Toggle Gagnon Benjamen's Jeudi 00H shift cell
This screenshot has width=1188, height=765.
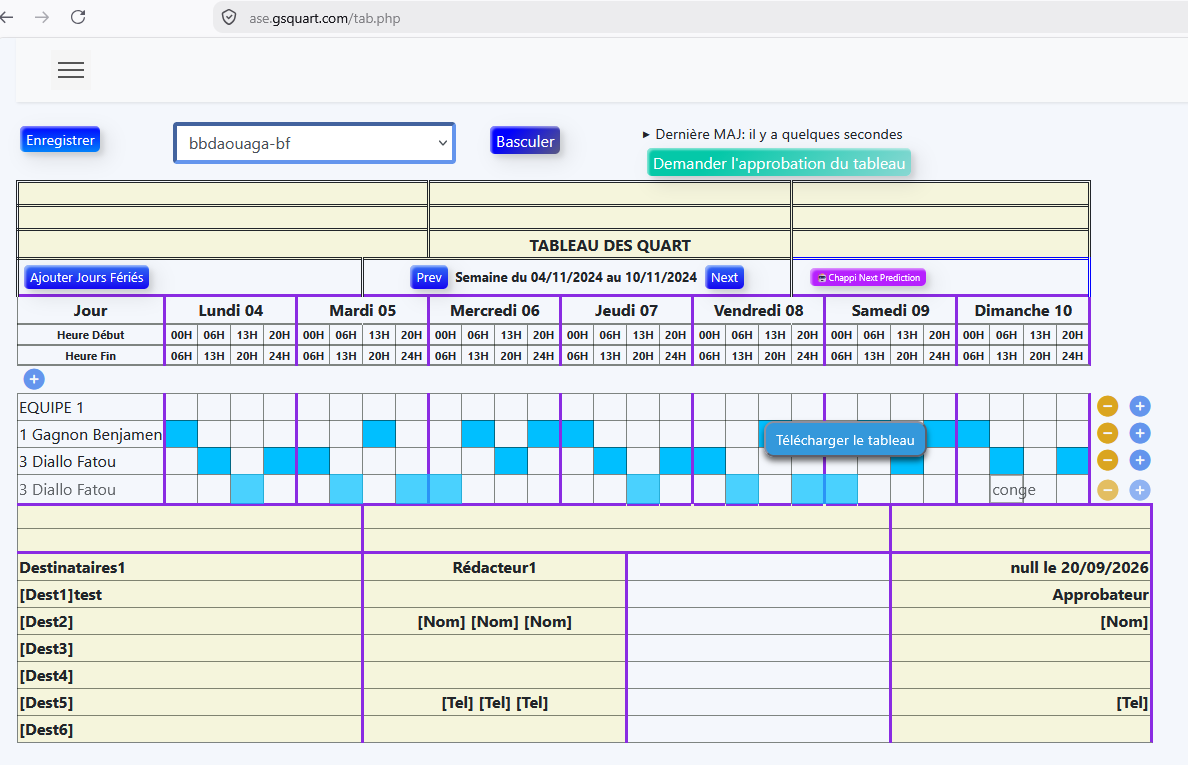click(577, 434)
